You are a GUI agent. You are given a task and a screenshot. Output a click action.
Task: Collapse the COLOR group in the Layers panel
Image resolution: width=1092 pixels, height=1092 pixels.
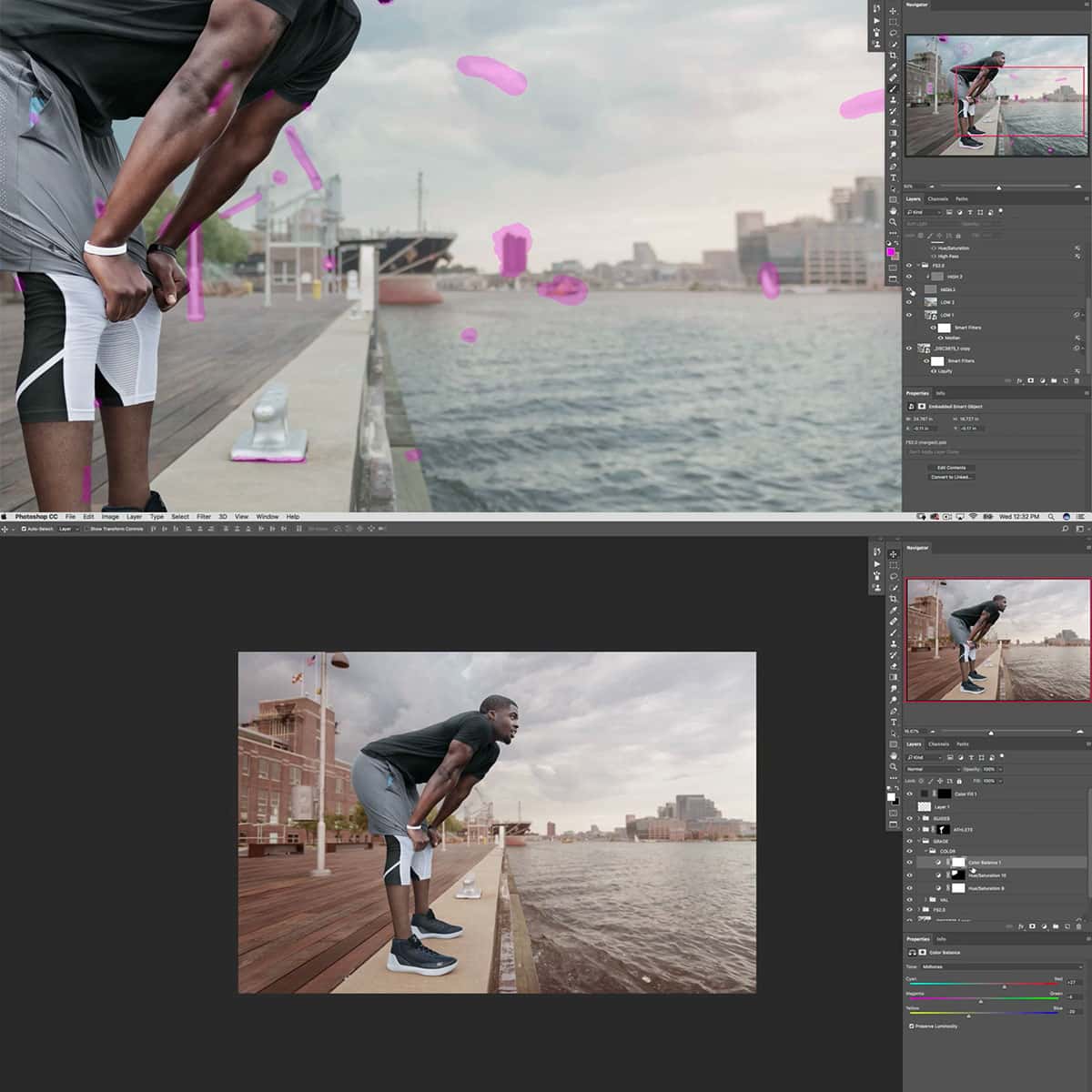[926, 850]
